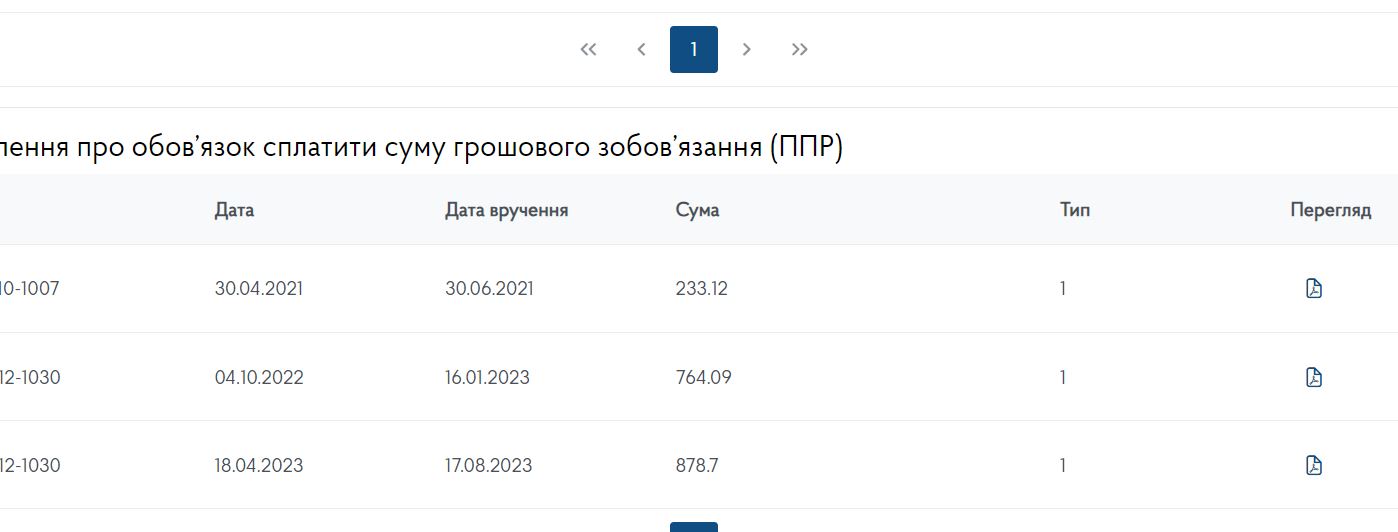The width and height of the screenshot is (1398, 532).
Task: Select the 764.09 amount cell
Action: (x=703, y=377)
